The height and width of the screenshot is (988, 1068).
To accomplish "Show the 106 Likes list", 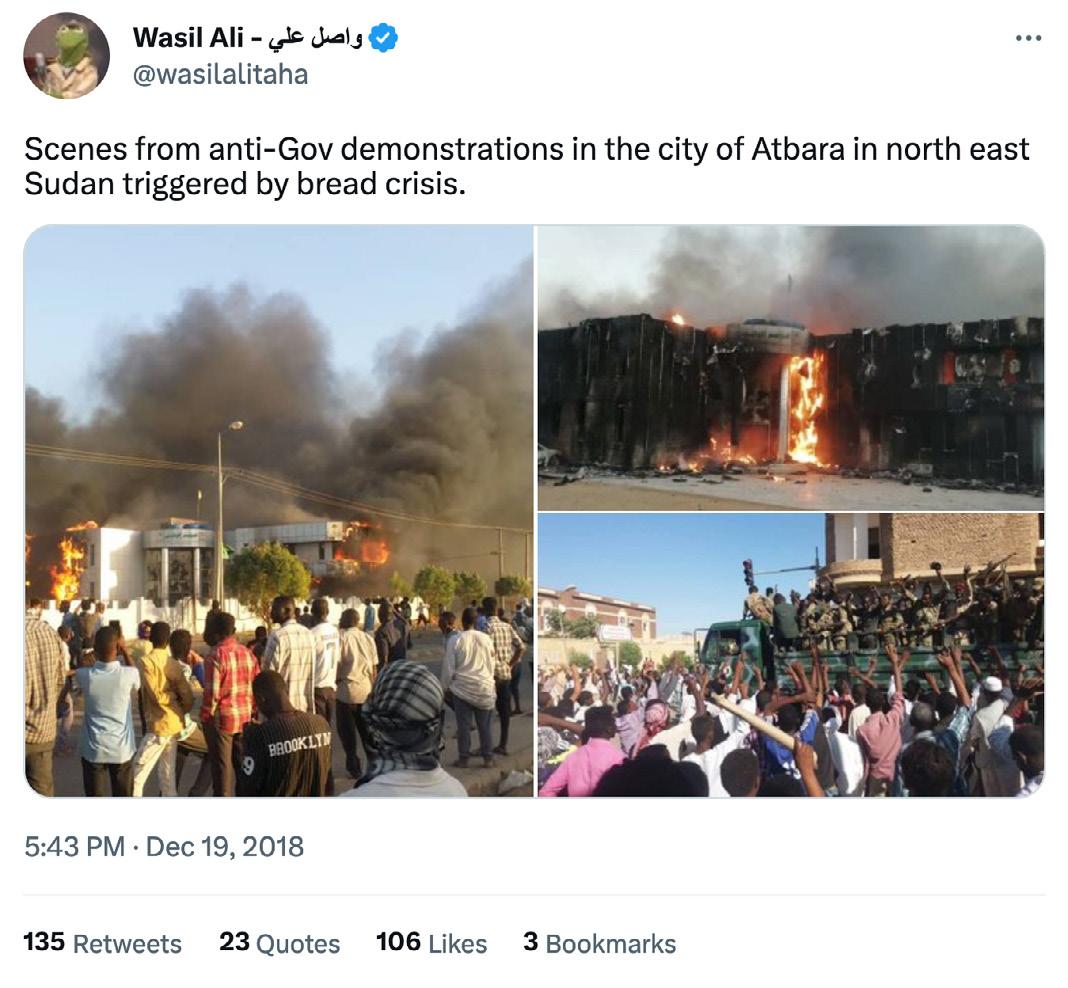I will tap(431, 944).
